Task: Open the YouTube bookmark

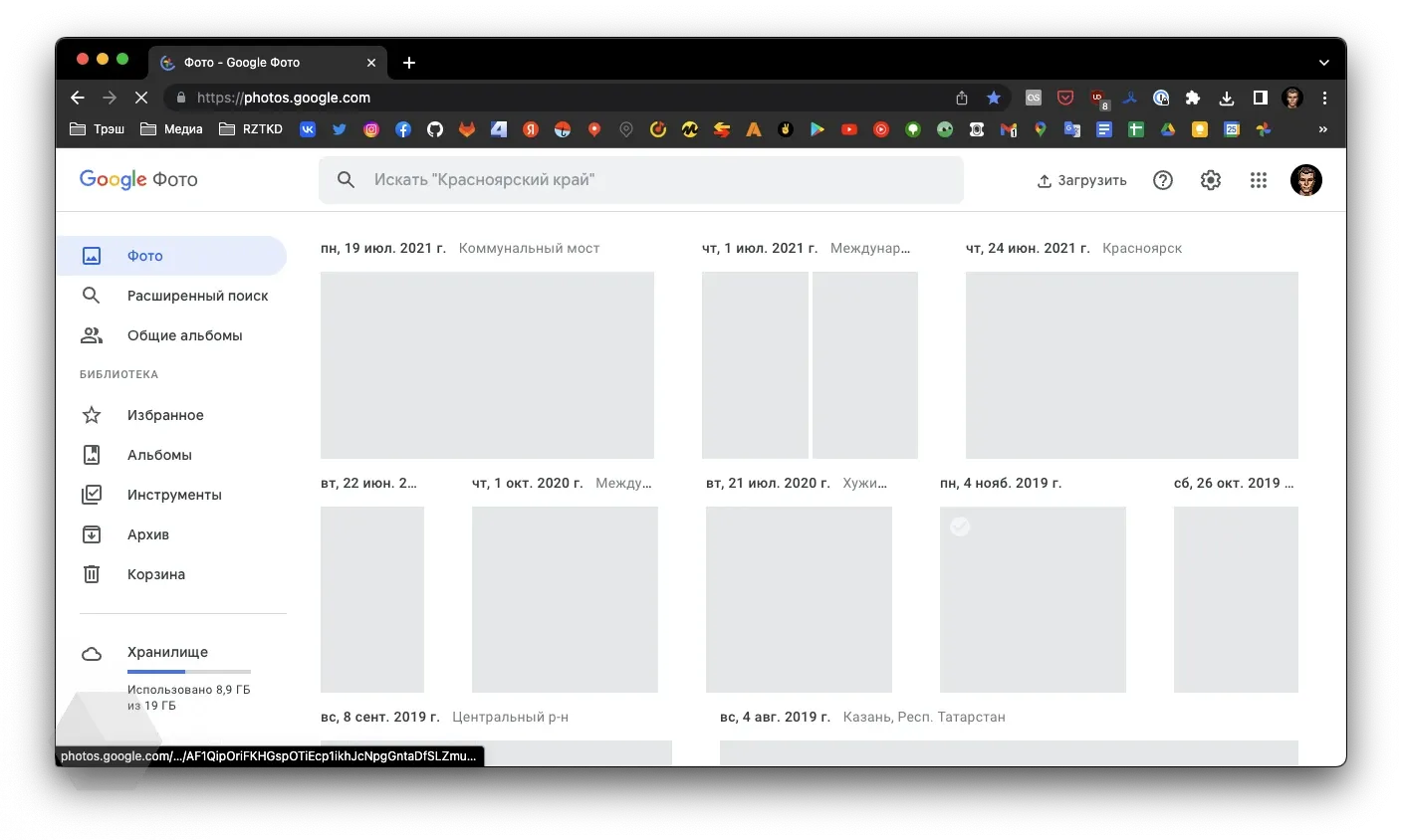Action: 849,129
